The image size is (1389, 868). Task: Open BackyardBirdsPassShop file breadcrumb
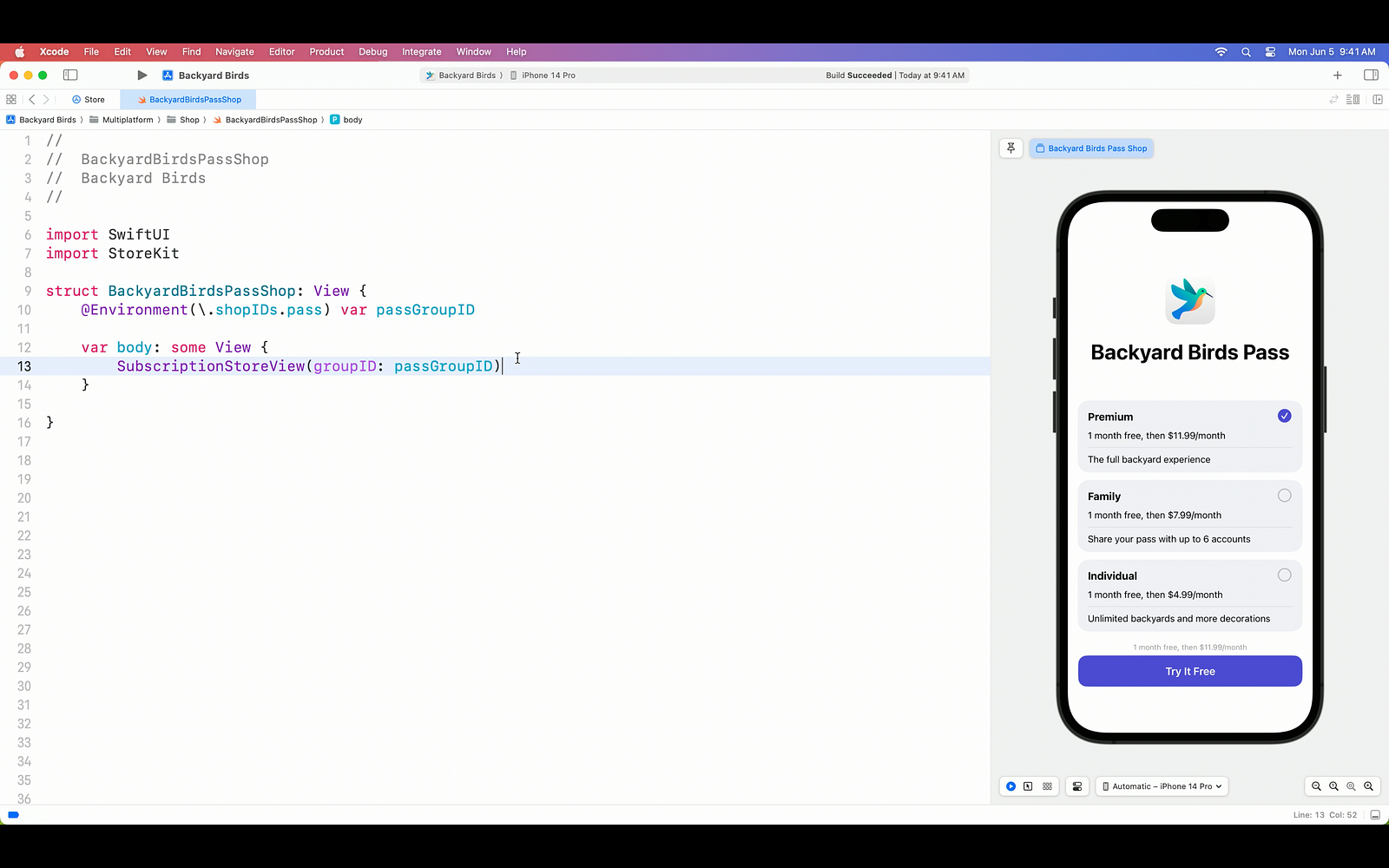(266, 120)
